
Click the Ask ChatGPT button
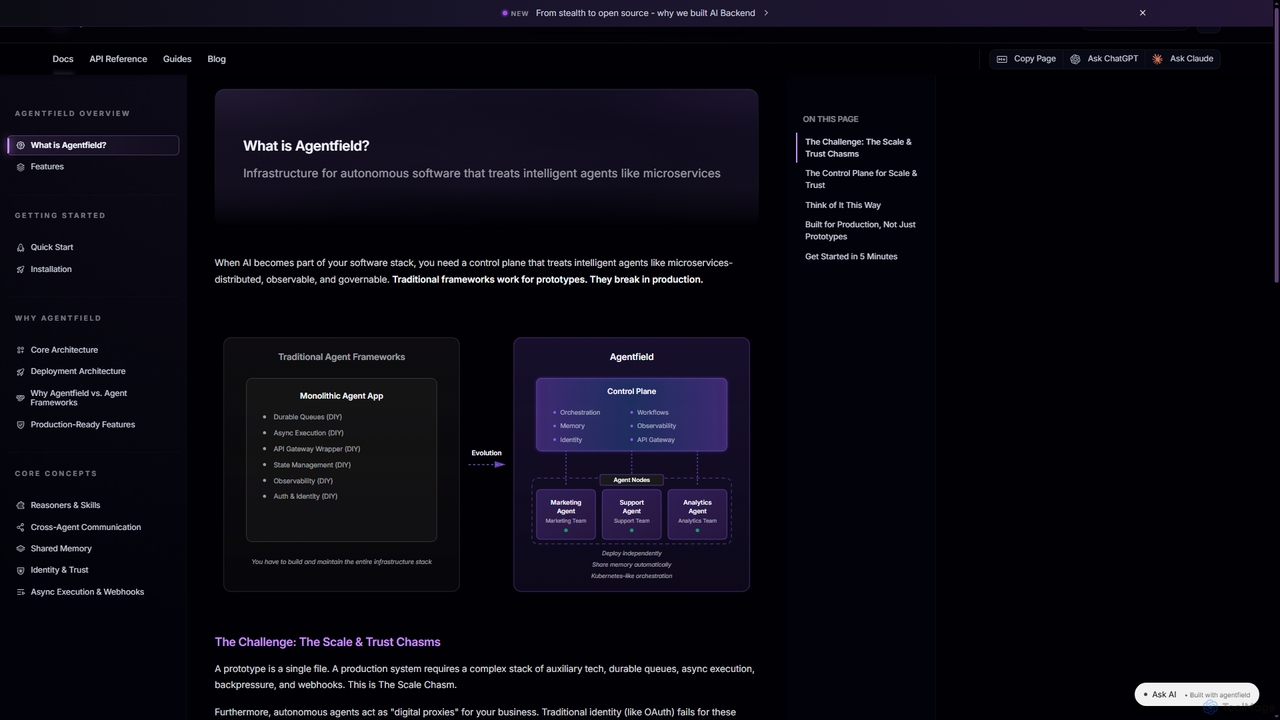pos(1103,59)
